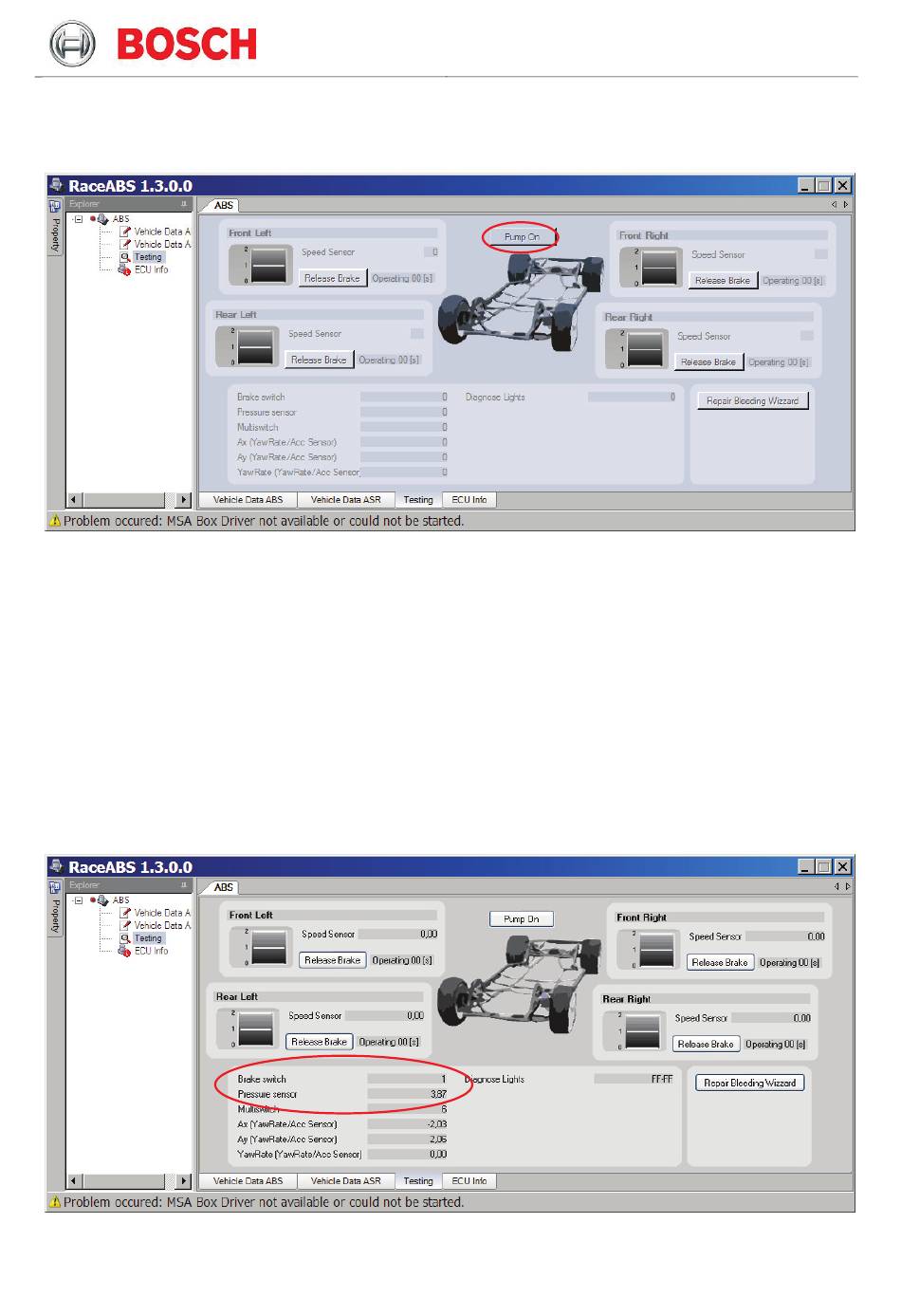Upper window: Release Brake for Rear Left
901x1316 pixels.
point(319,360)
